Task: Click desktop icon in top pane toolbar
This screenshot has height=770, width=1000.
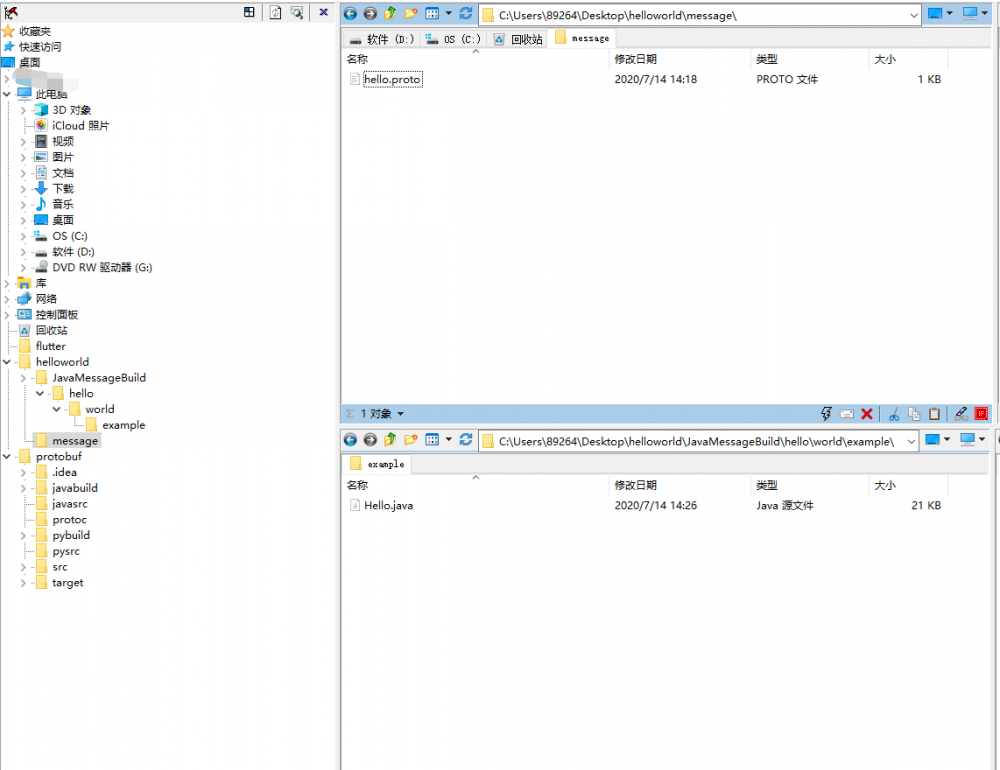Action: [935, 13]
